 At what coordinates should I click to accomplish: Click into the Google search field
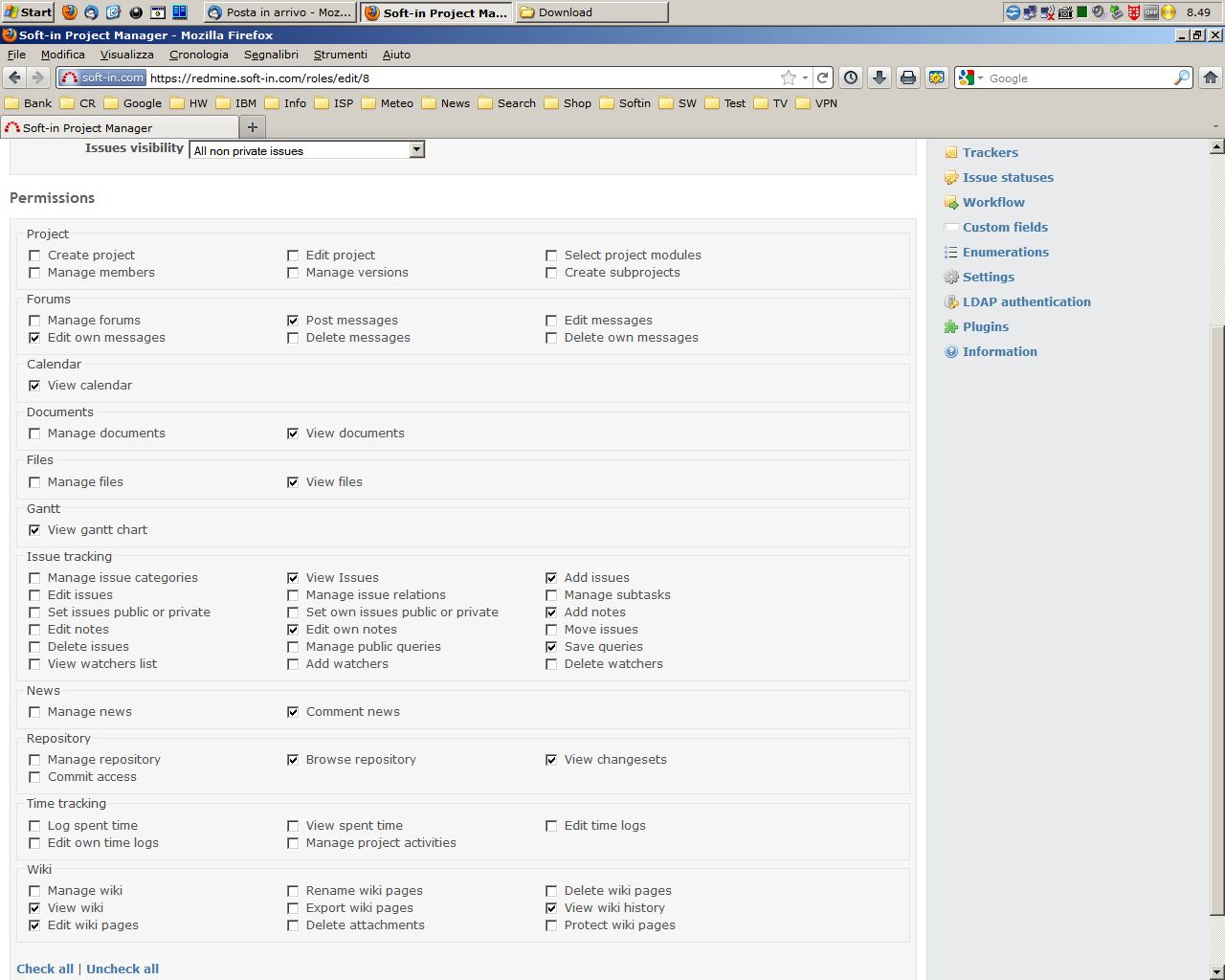(x=1080, y=78)
